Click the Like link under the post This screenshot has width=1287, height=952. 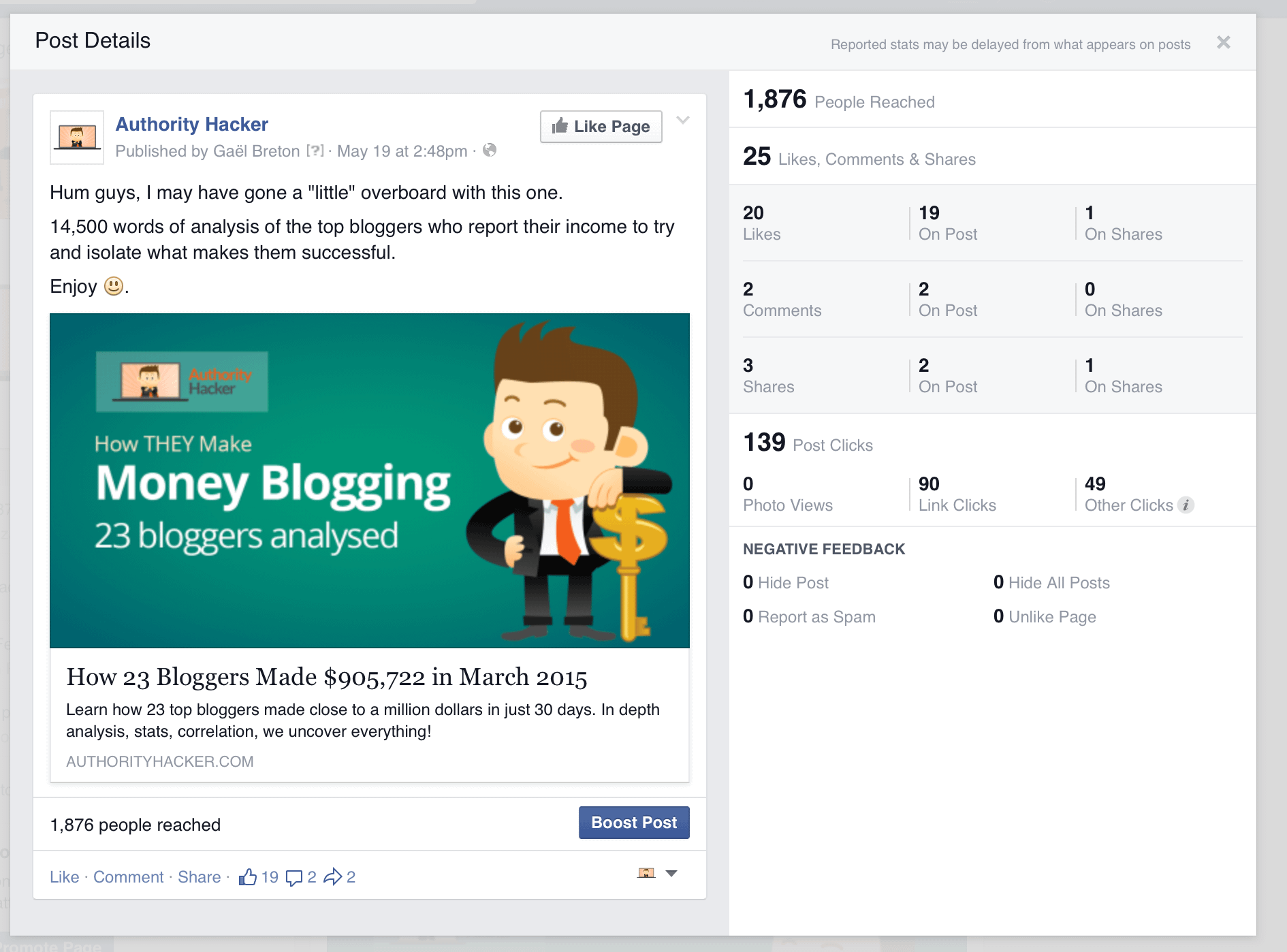coord(64,877)
